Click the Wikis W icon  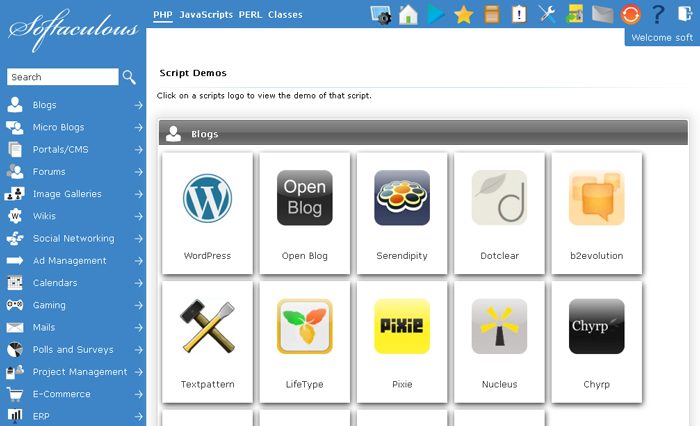(x=15, y=216)
